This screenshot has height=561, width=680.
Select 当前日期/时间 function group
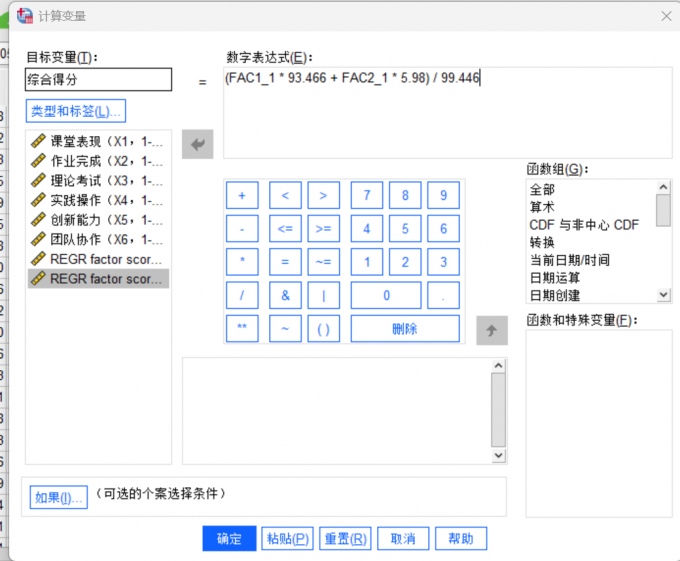pyautogui.click(x=570, y=260)
